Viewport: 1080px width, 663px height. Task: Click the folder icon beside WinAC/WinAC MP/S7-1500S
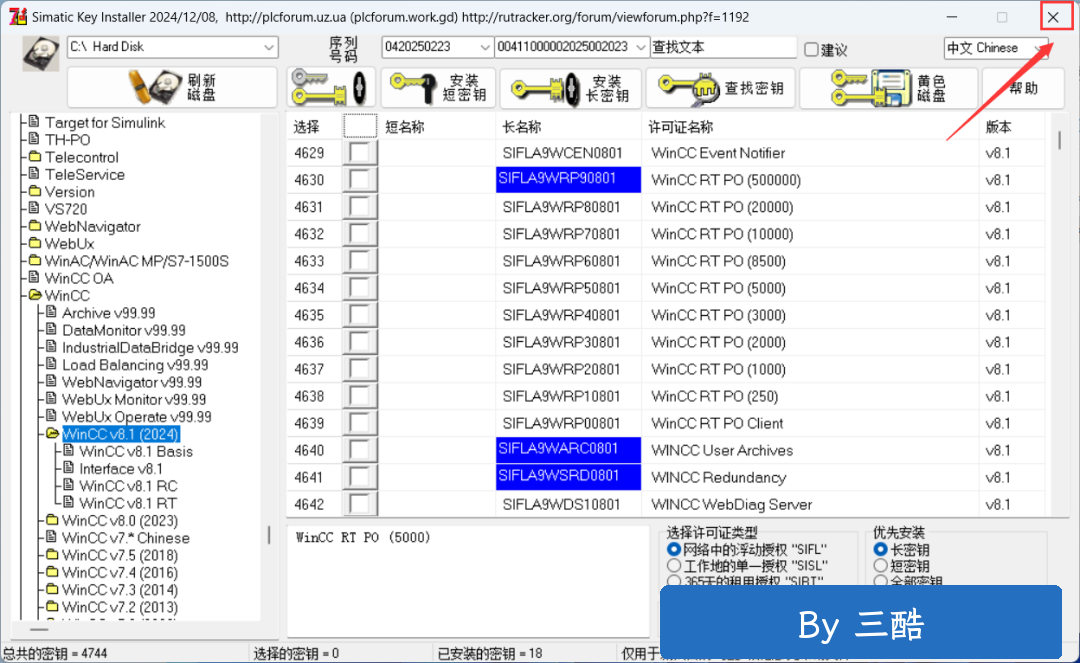[34, 260]
